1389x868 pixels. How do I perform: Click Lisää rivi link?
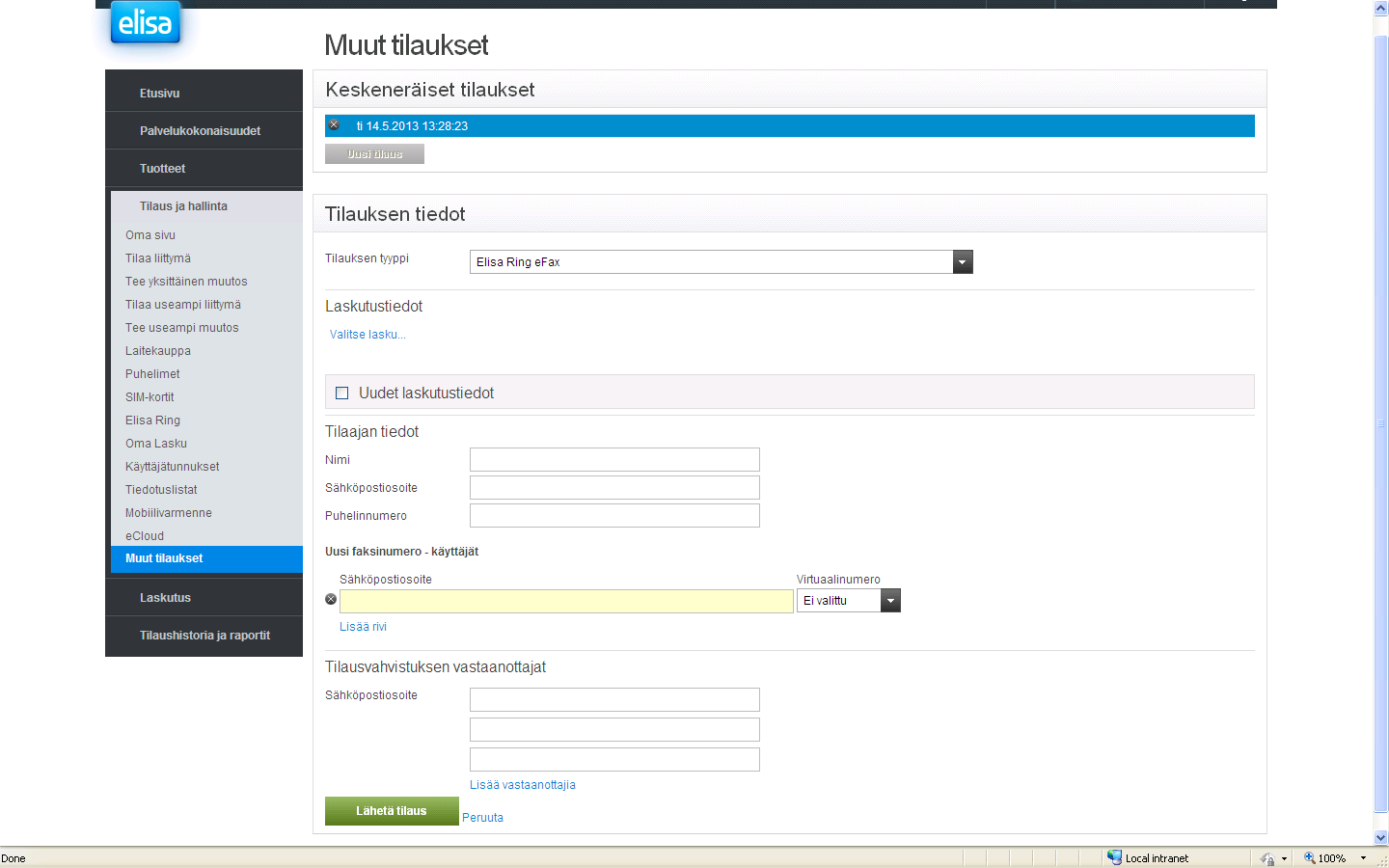363,627
